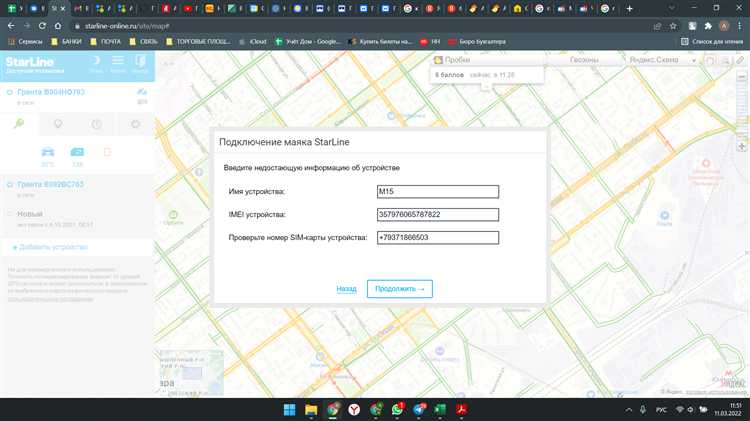Open the iCloud bookmark
750x421 pixels.
click(253, 42)
